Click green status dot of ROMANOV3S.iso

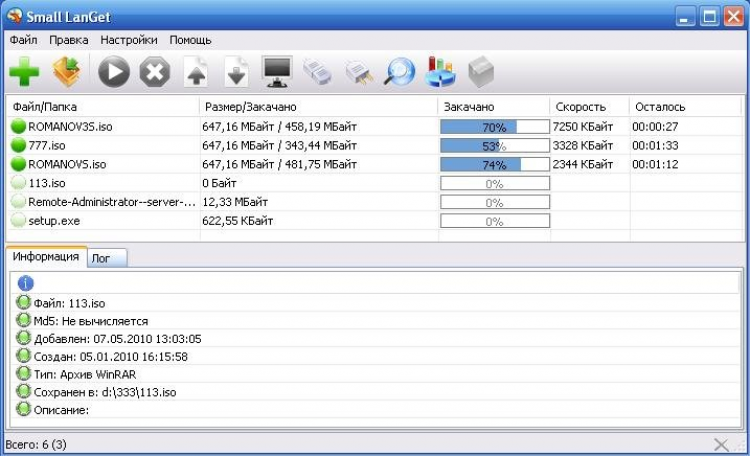18,126
